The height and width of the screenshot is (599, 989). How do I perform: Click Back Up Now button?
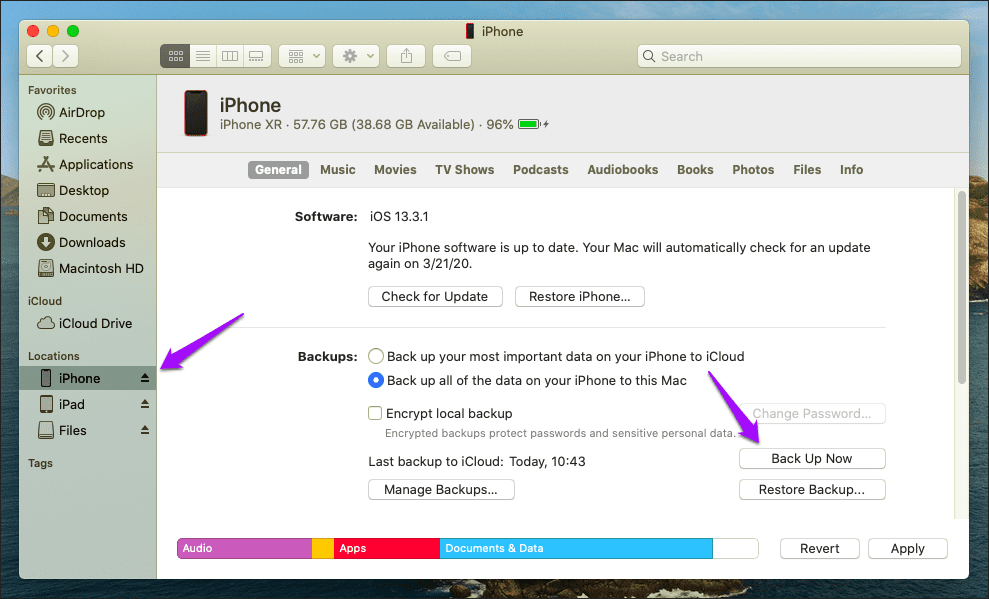click(x=812, y=458)
